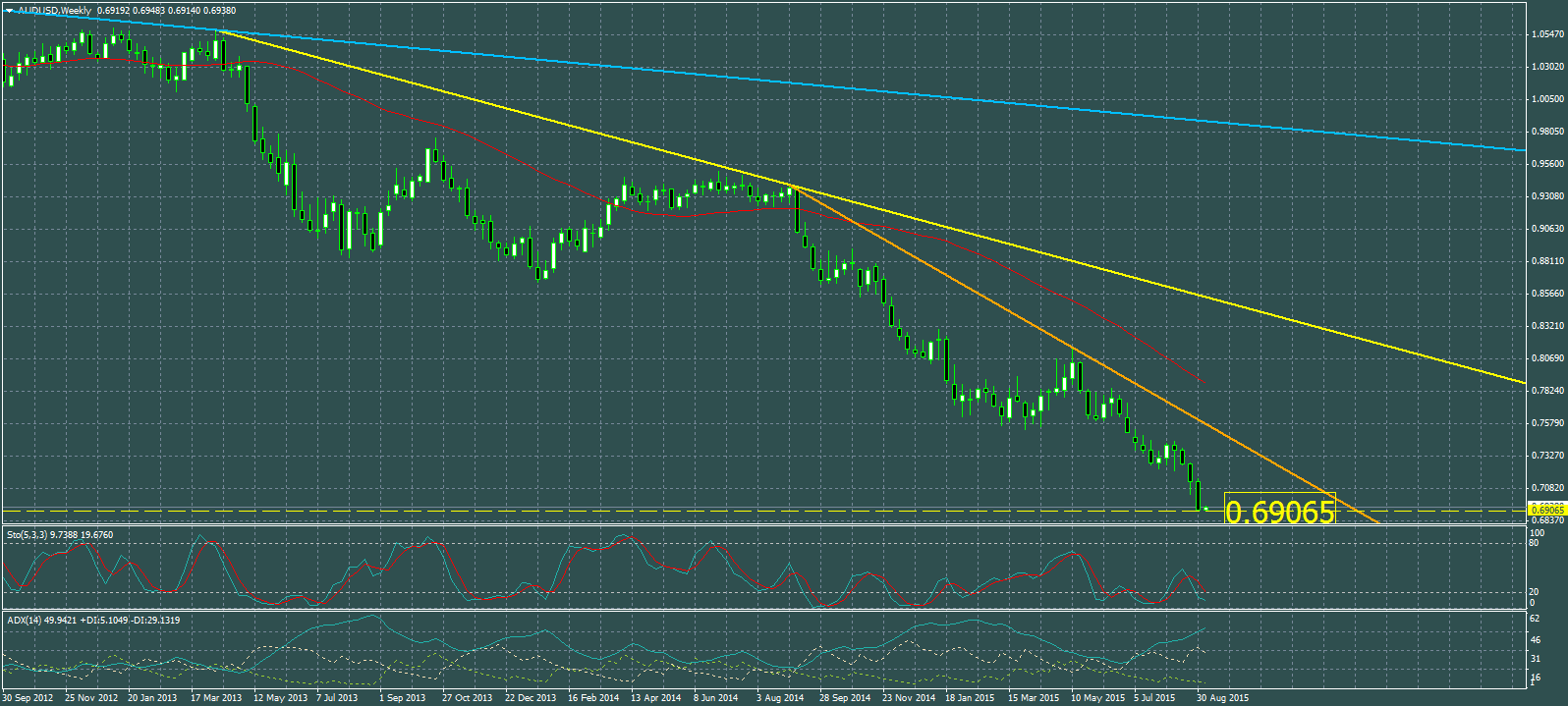1568x706 pixels.
Task: Click the AUDUSD,Weekly chart title
Action: (54, 11)
